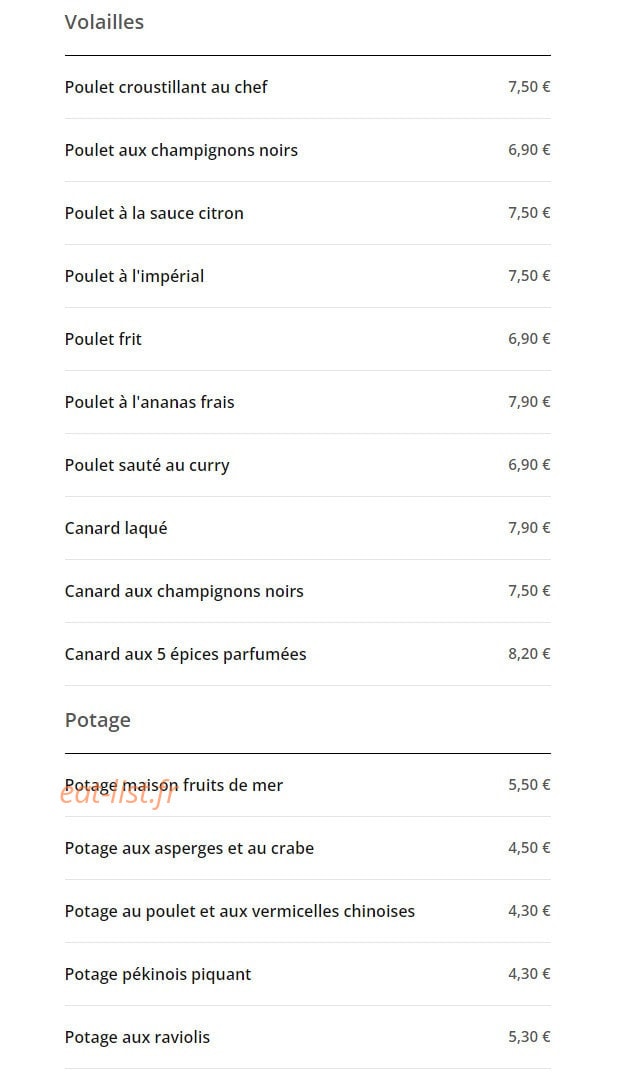Select Poulet aux champignons noirs
638x1078 pixels.
pyautogui.click(x=307, y=150)
